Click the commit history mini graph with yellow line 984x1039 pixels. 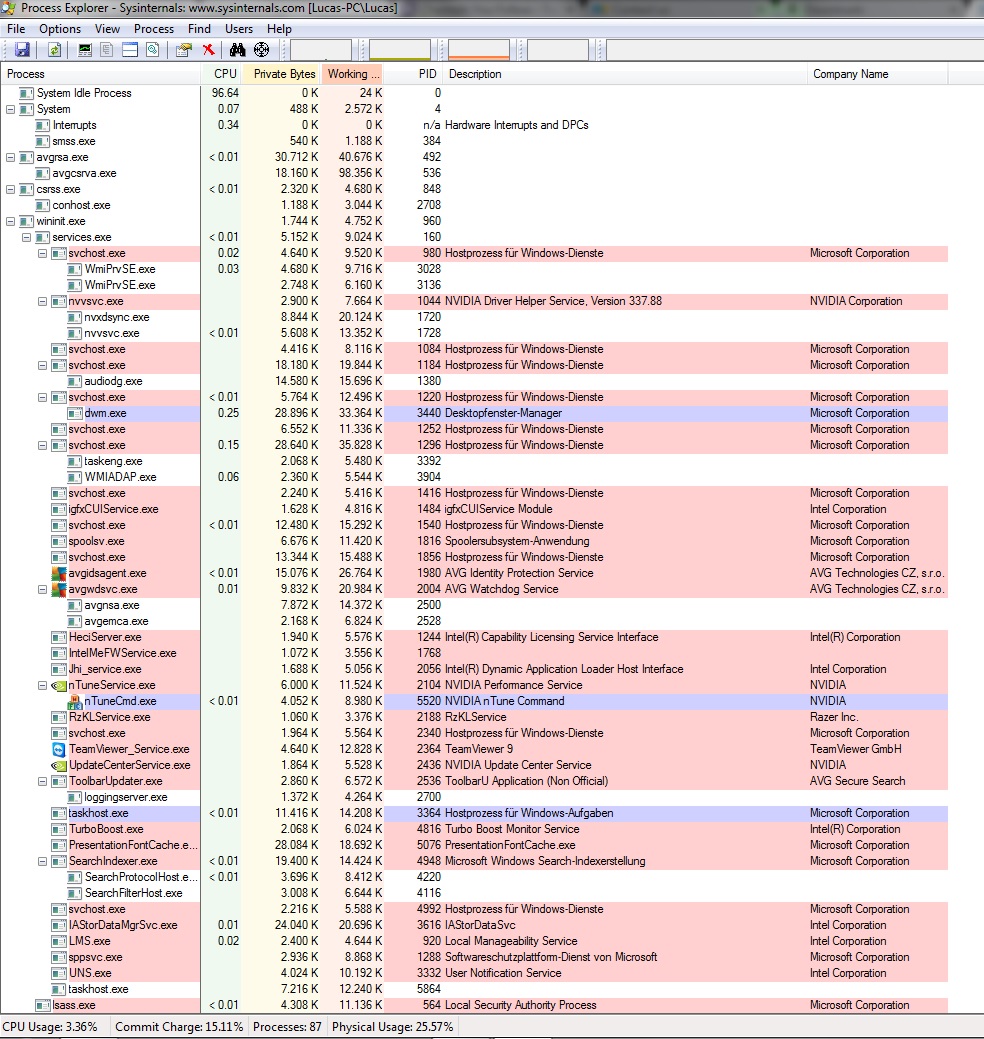click(x=400, y=50)
